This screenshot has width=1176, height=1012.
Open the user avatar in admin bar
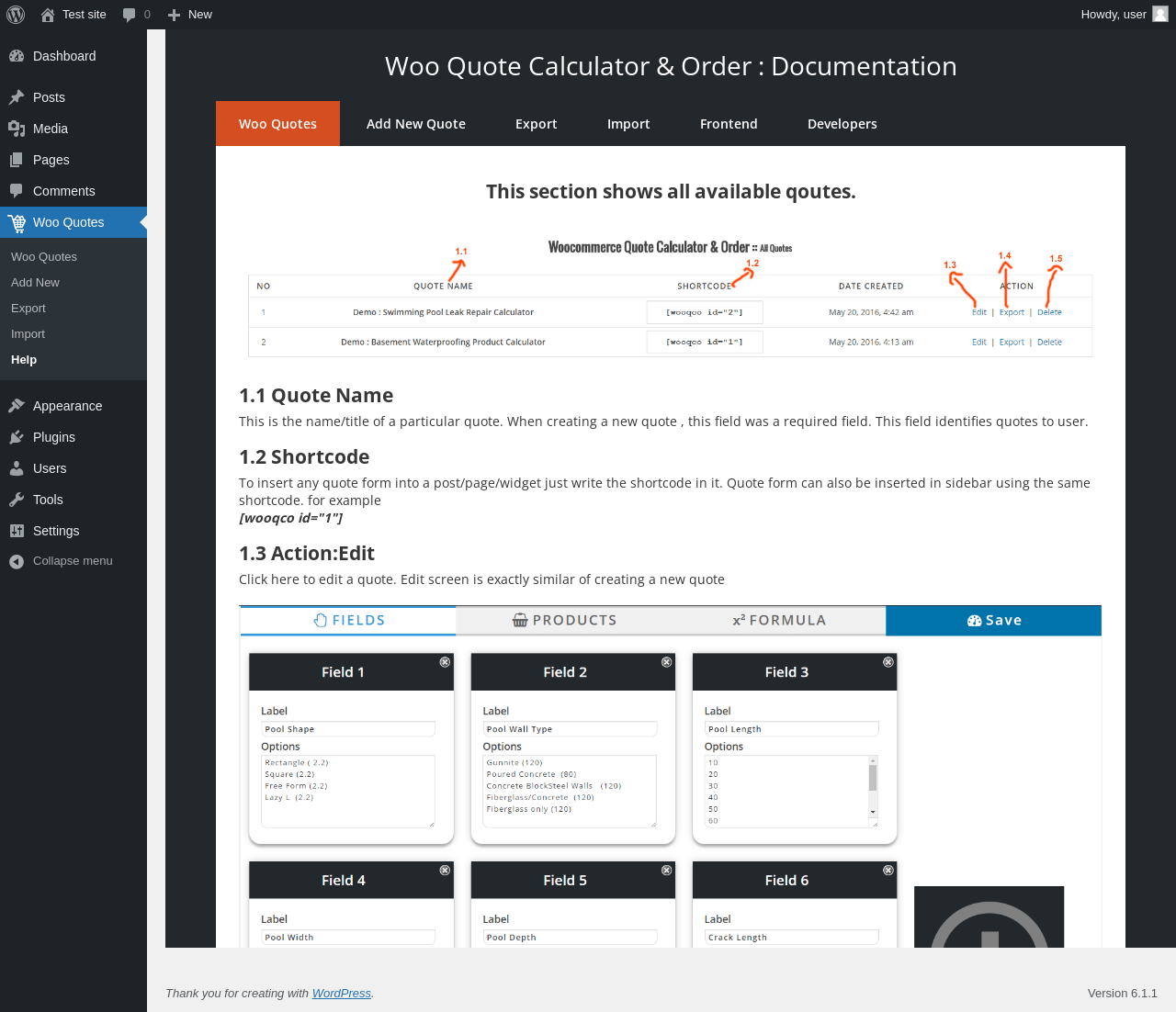pos(1160,14)
